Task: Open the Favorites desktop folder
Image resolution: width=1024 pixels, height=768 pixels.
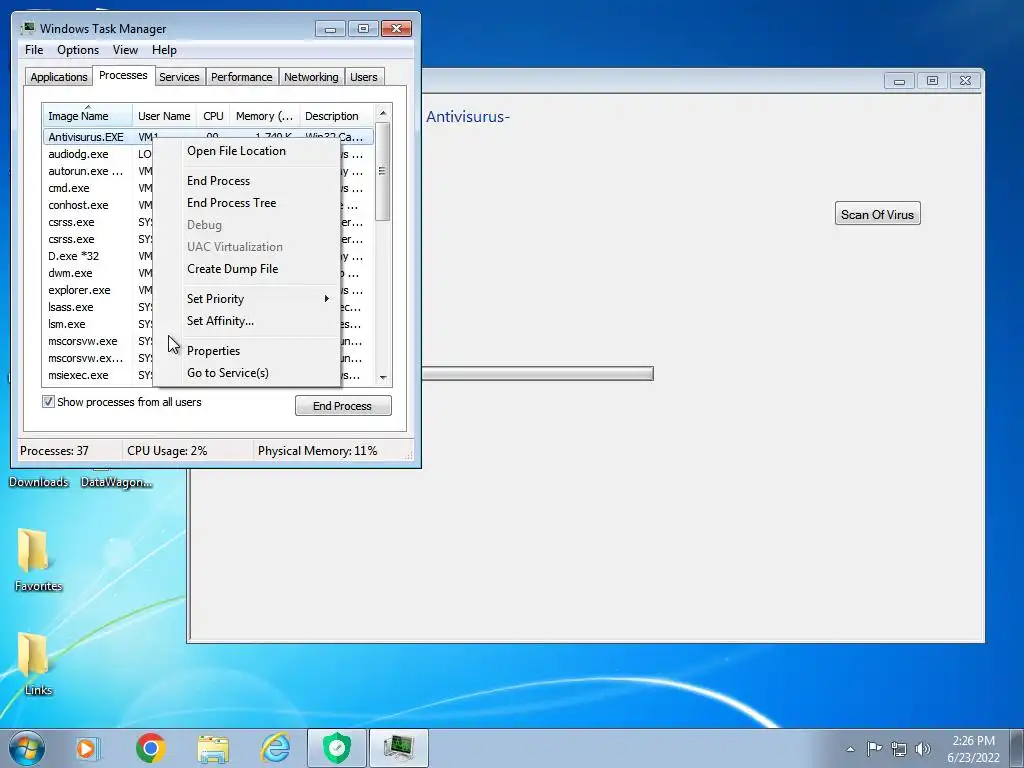Action: pyautogui.click(x=38, y=560)
